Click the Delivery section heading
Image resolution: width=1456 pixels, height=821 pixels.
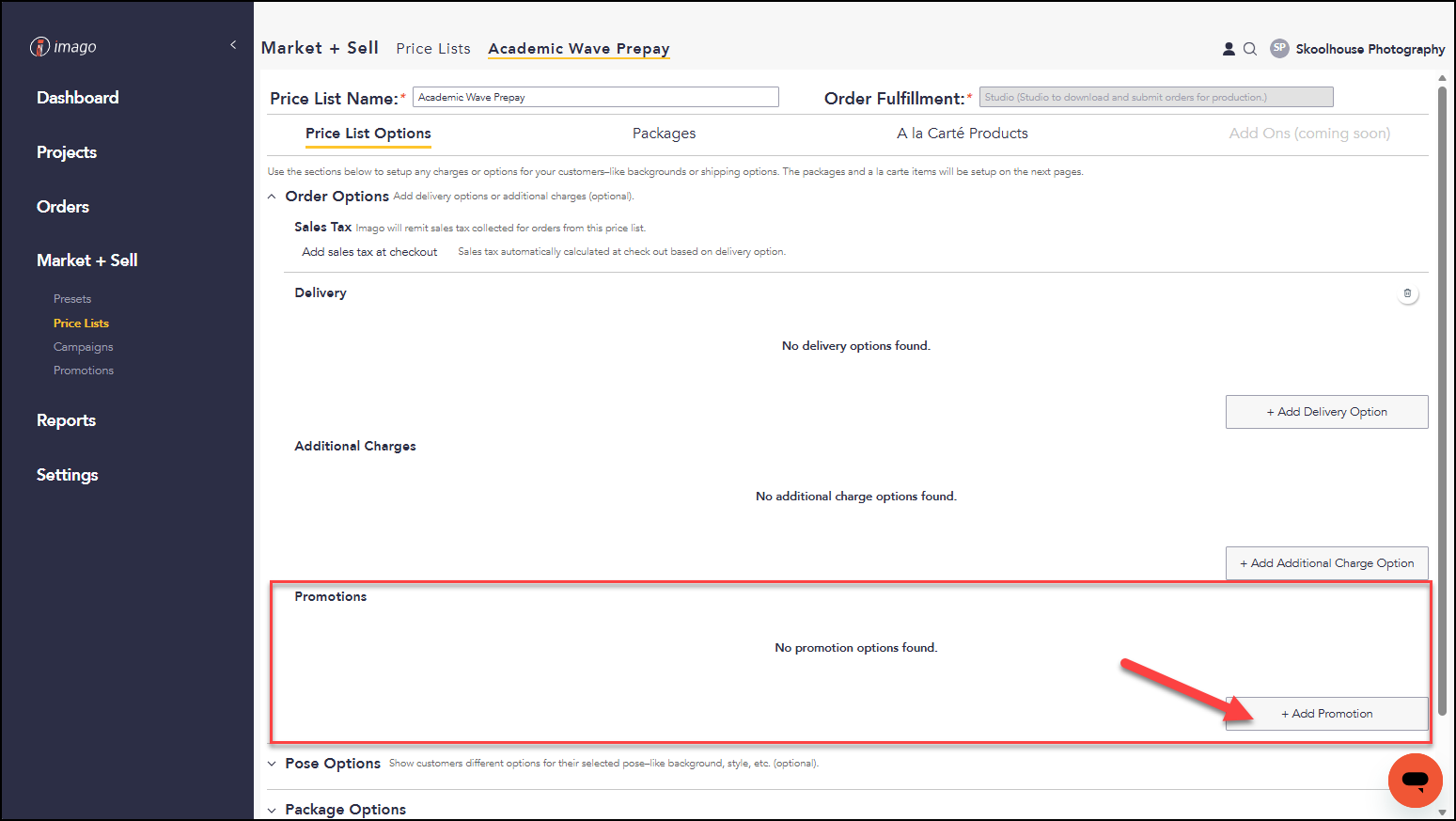click(x=321, y=293)
